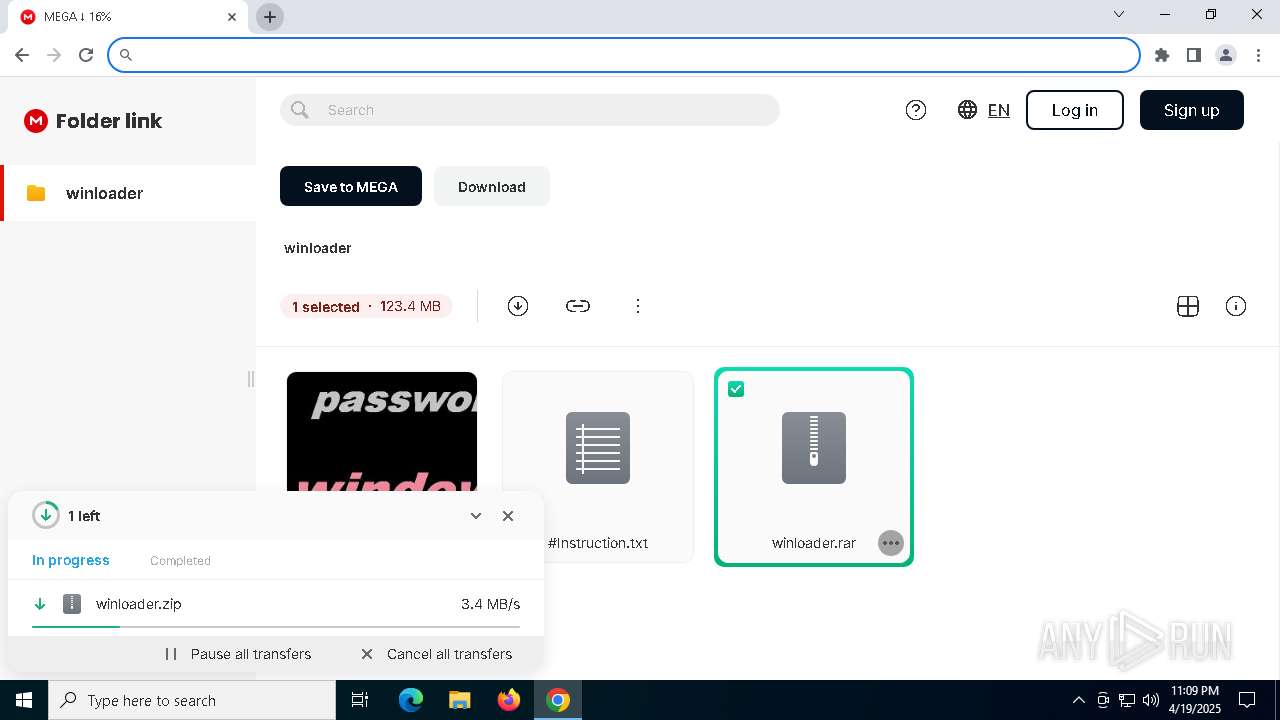This screenshot has height=720, width=1280.
Task: Cancel all transfers
Action: pyautogui.click(x=436, y=654)
